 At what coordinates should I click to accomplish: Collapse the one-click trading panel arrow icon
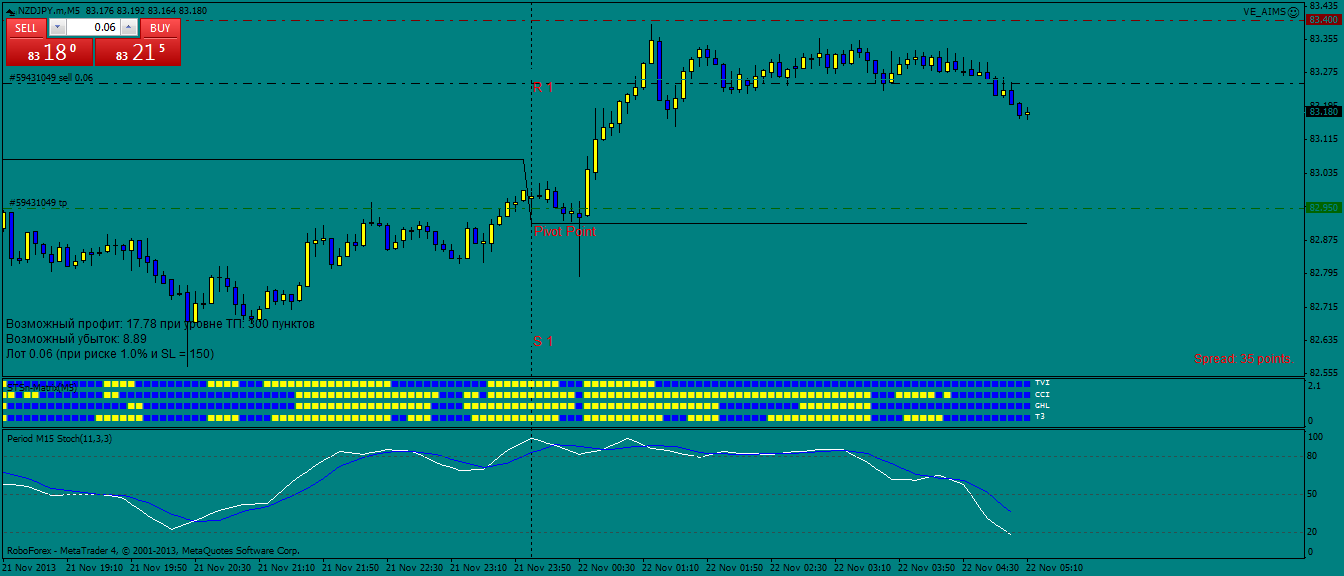pos(10,10)
